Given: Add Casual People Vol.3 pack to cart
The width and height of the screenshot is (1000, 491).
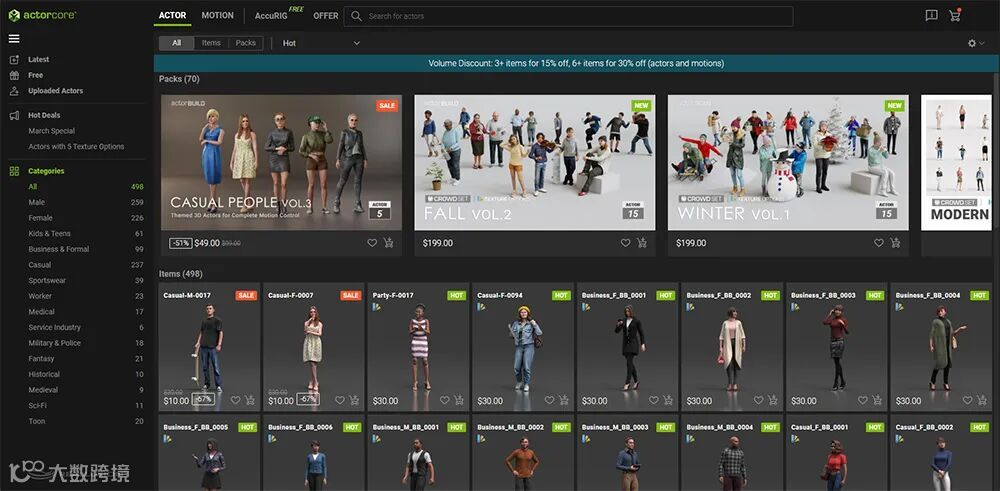Looking at the screenshot, I should [388, 242].
